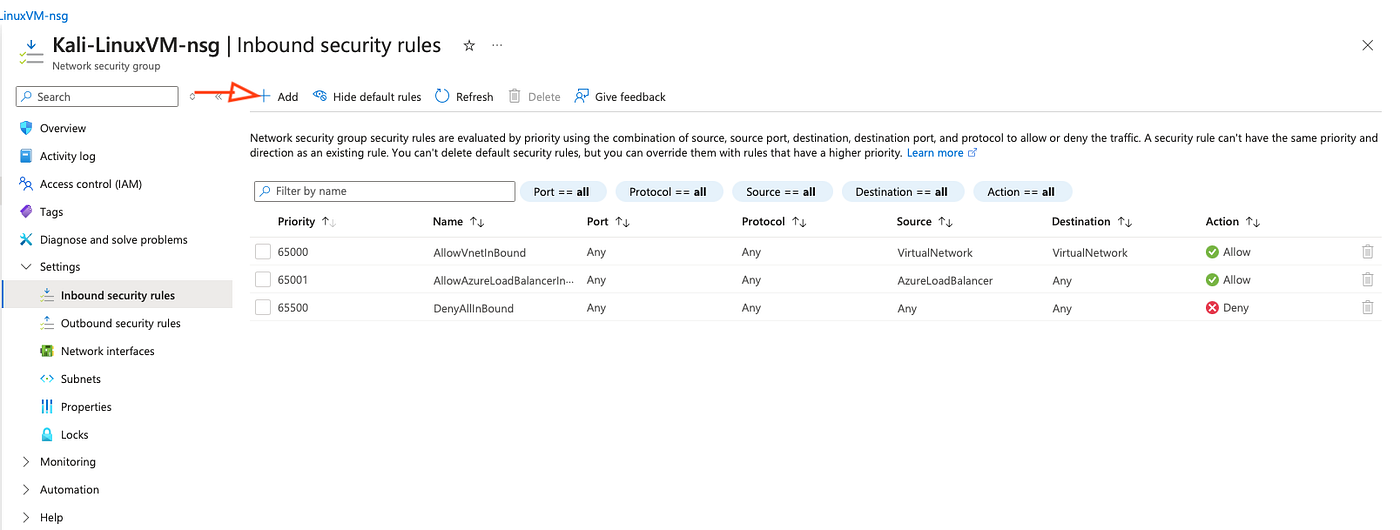Click the network security group header icon
The height and width of the screenshot is (530, 1400).
(30, 52)
